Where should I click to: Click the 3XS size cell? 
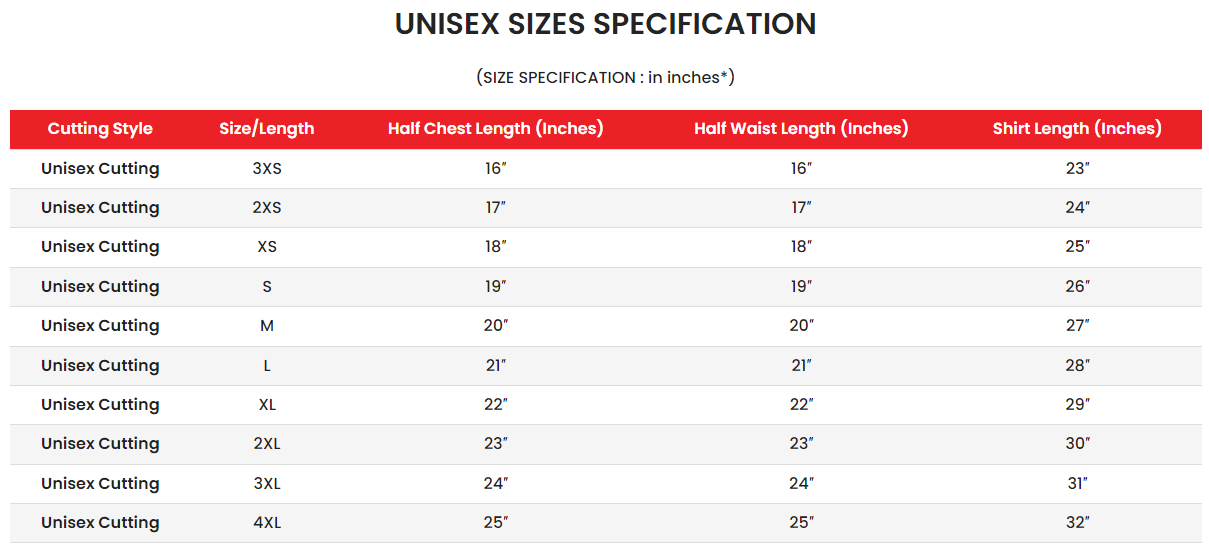[267, 169]
